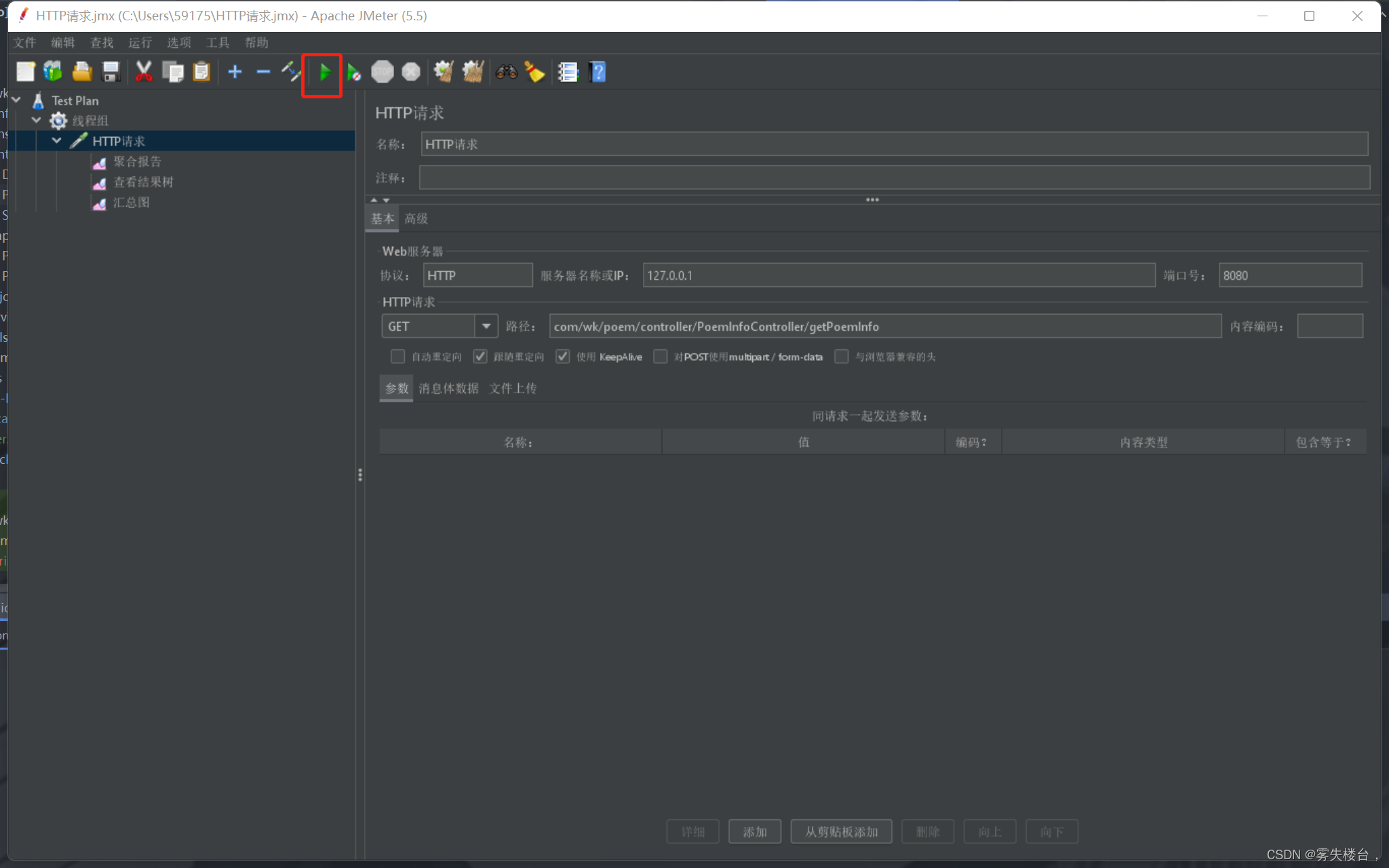The height and width of the screenshot is (868, 1389).
Task: Toggle multipart/form-data for POST checkbox
Action: tap(660, 356)
